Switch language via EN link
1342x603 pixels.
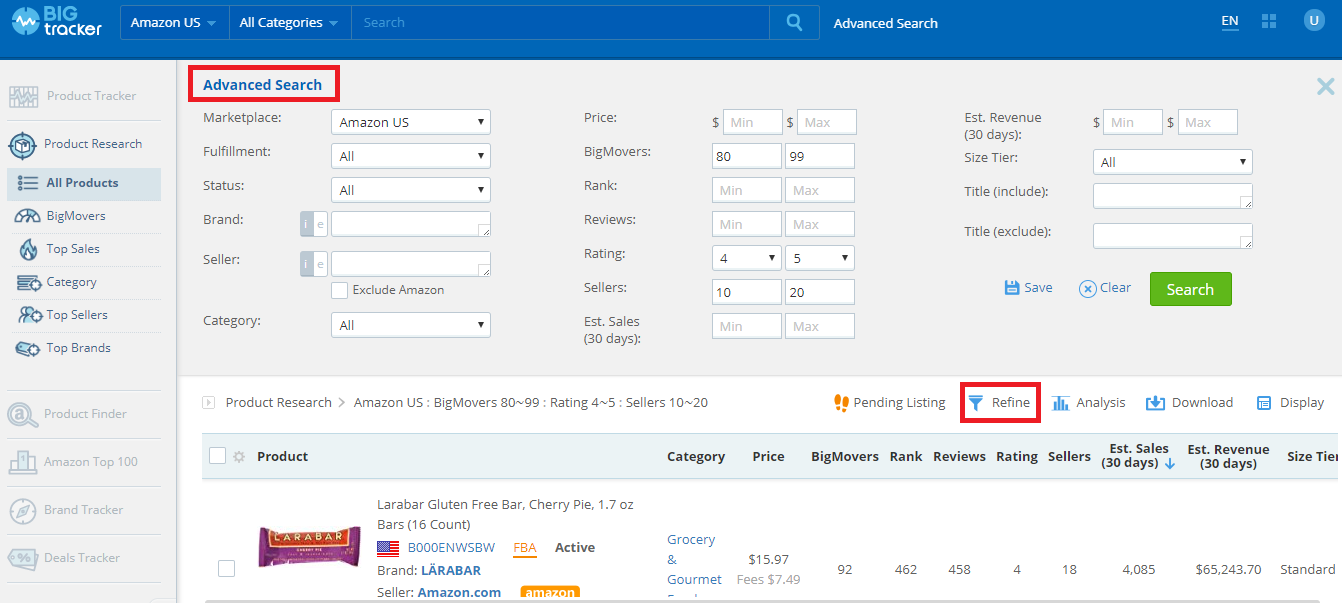[x=1230, y=21]
